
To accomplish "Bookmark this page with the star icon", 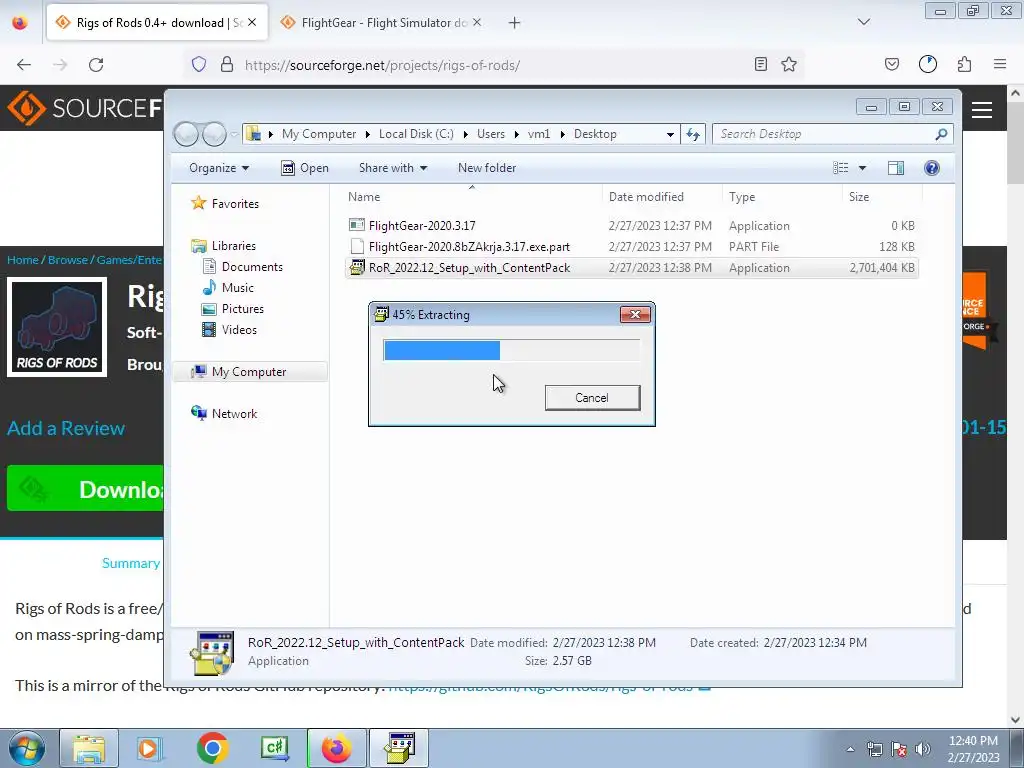I will [789, 64].
